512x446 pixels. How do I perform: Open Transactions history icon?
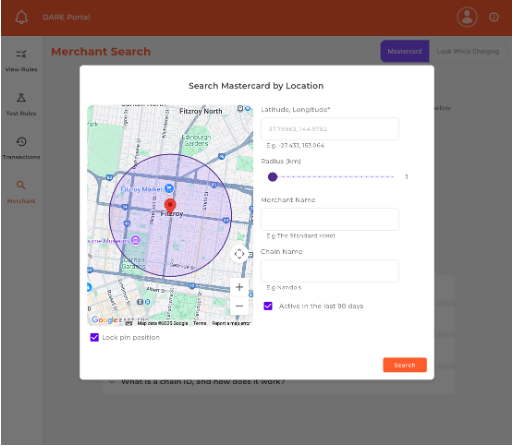[x=21, y=142]
